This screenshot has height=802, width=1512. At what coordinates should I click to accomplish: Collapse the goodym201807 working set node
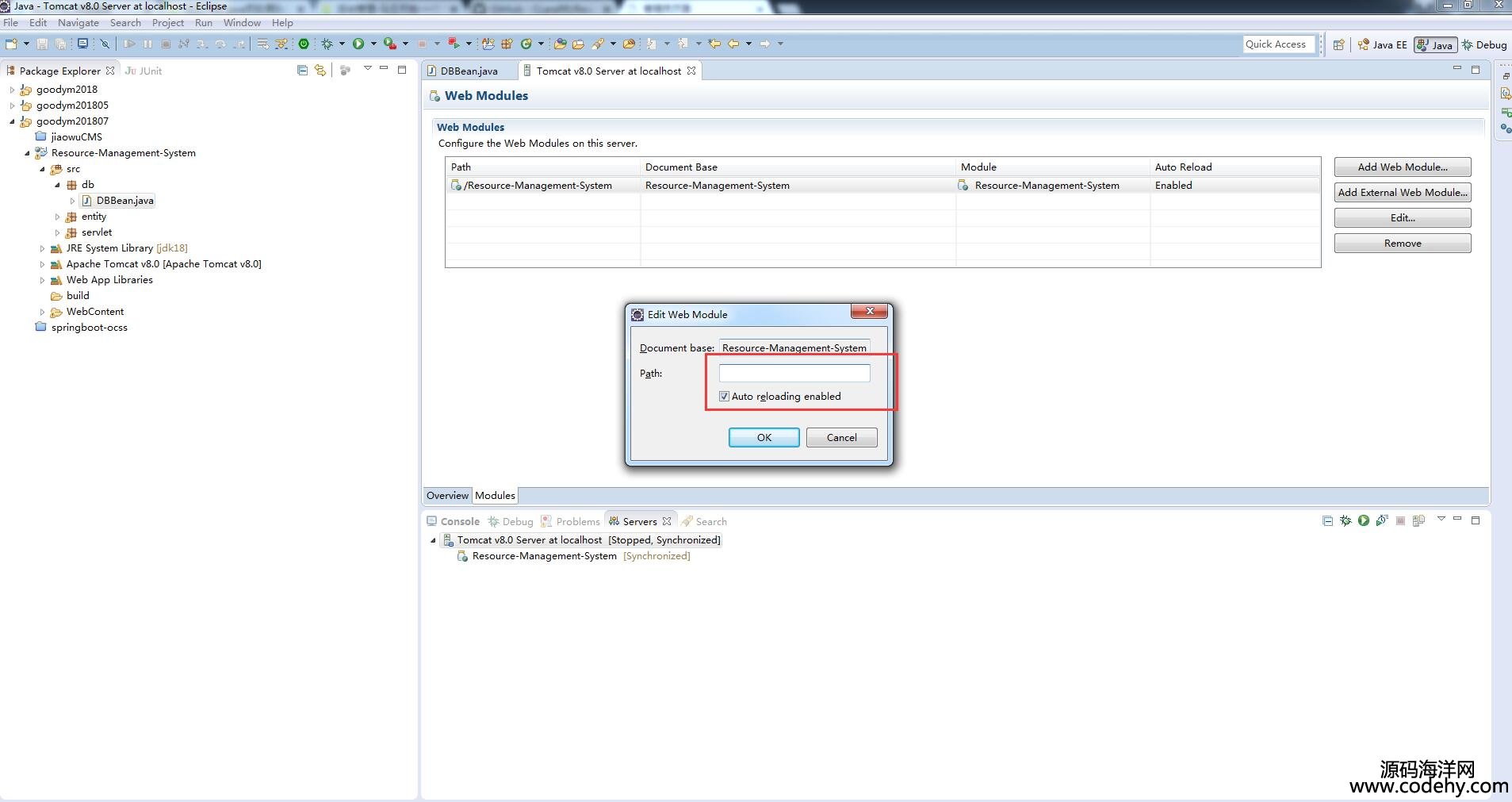tap(12, 121)
